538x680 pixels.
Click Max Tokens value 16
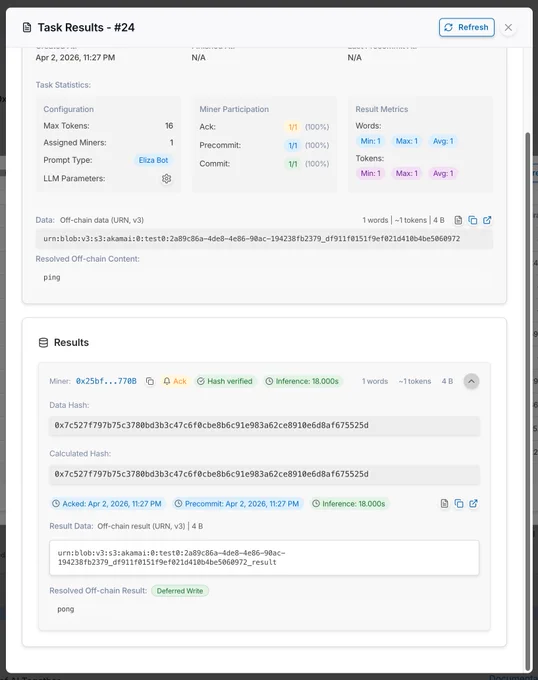[x=169, y=126]
